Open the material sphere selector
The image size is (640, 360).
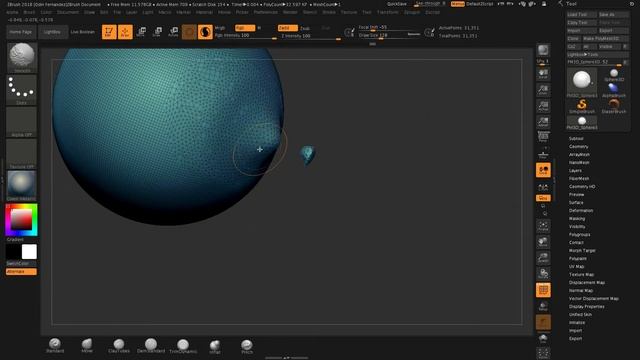(22, 186)
